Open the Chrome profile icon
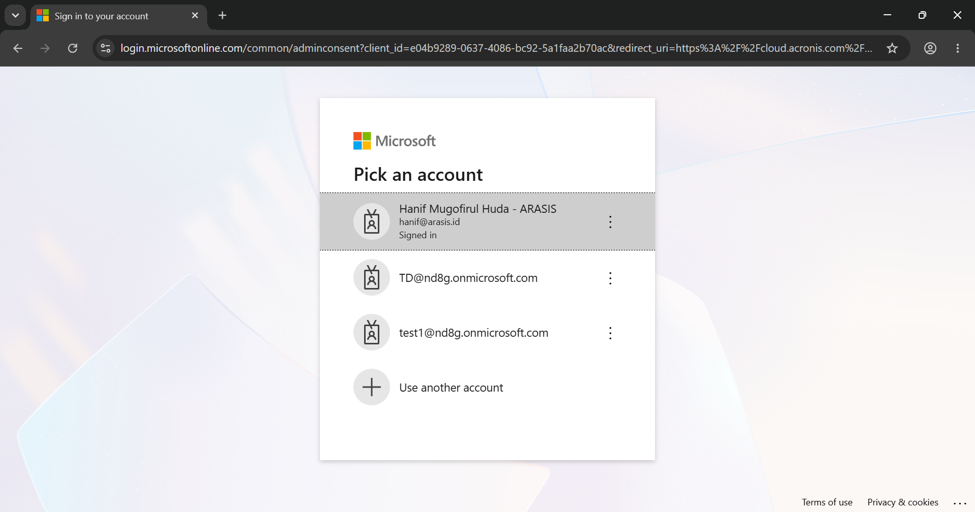This screenshot has height=512, width=975. [930, 48]
